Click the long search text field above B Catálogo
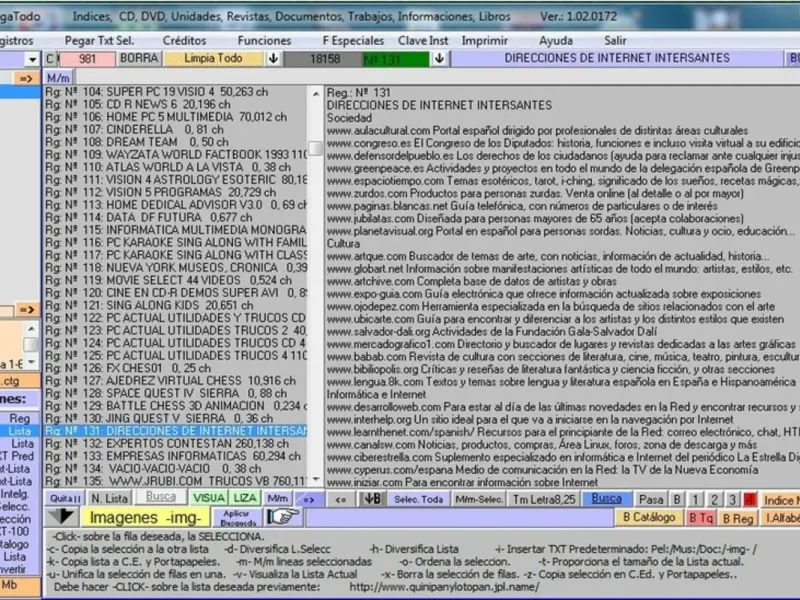Screen dimensions: 800x600 tap(459, 517)
